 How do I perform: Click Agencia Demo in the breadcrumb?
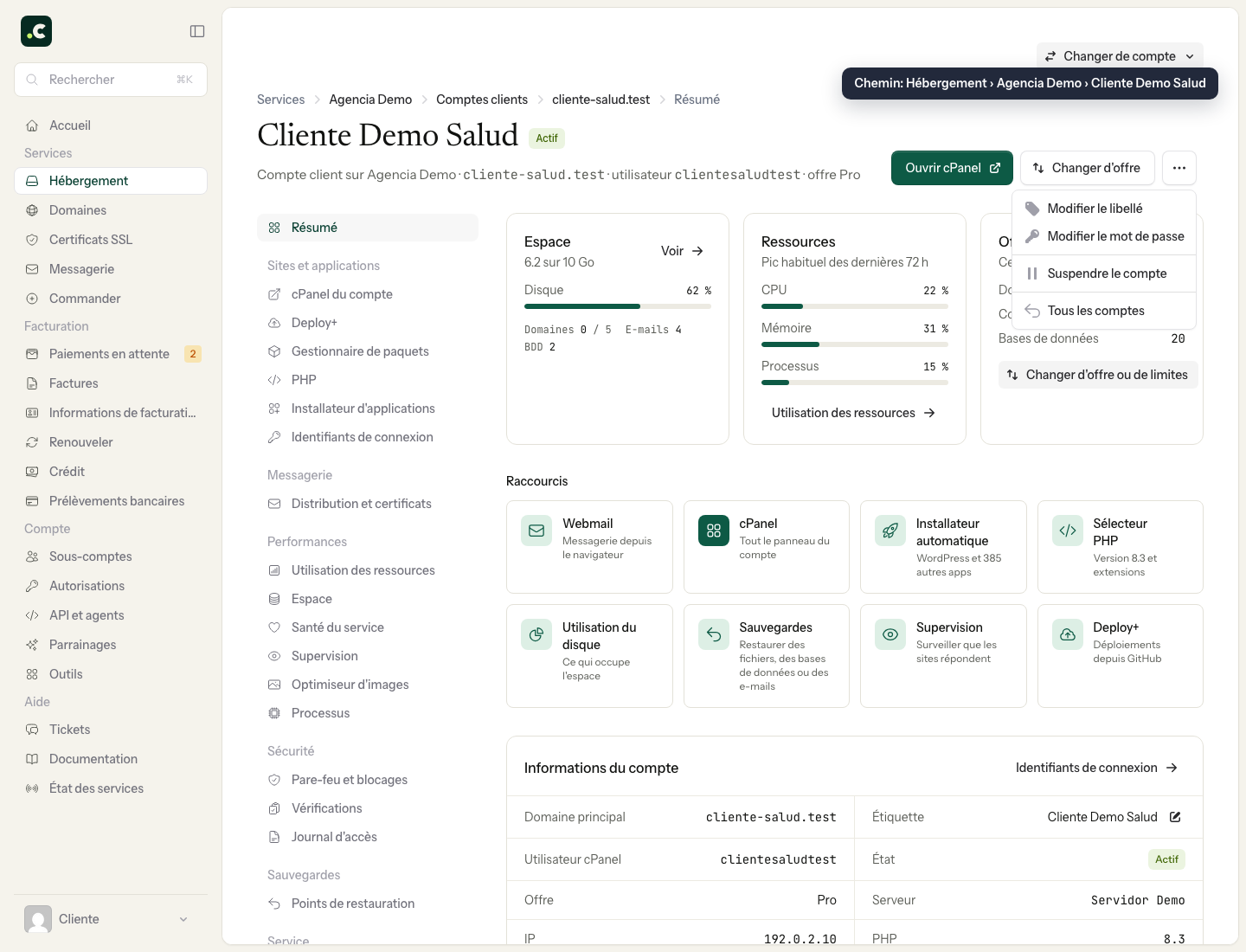[370, 100]
